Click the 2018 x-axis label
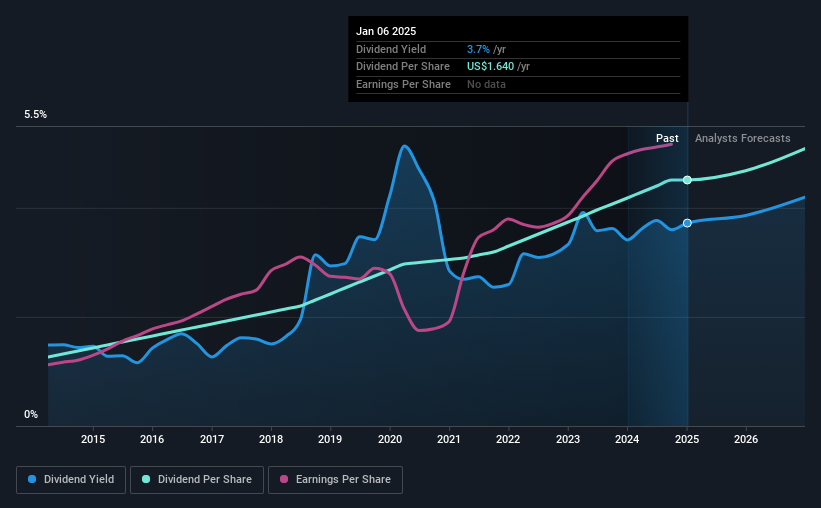 (271, 439)
